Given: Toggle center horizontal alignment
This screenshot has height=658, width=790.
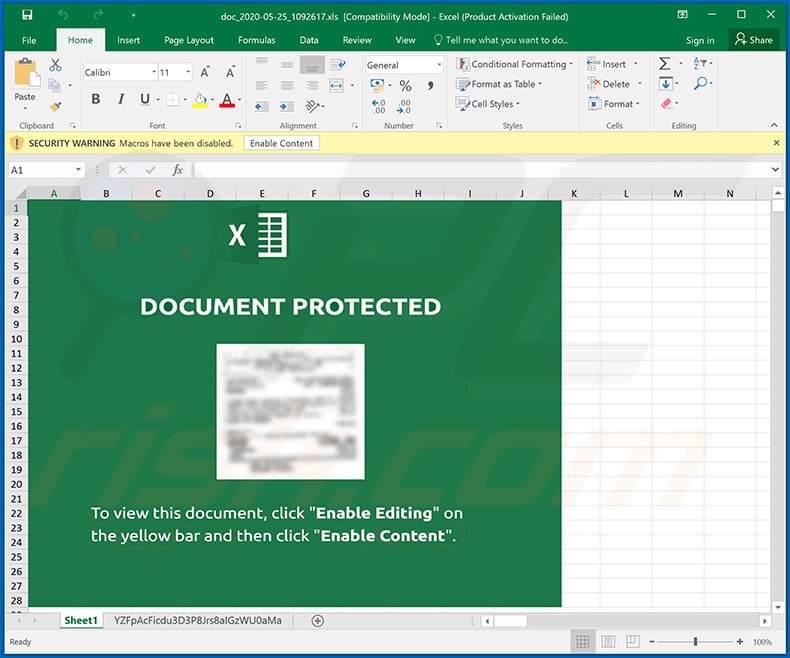Looking at the screenshot, I should click(287, 86).
